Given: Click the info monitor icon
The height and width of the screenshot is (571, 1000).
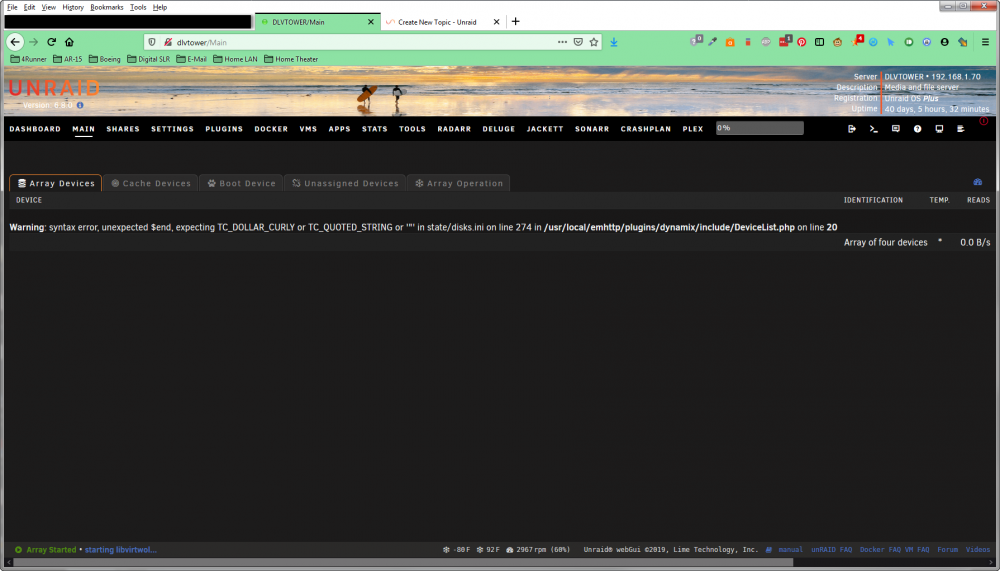Looking at the screenshot, I should [939, 129].
